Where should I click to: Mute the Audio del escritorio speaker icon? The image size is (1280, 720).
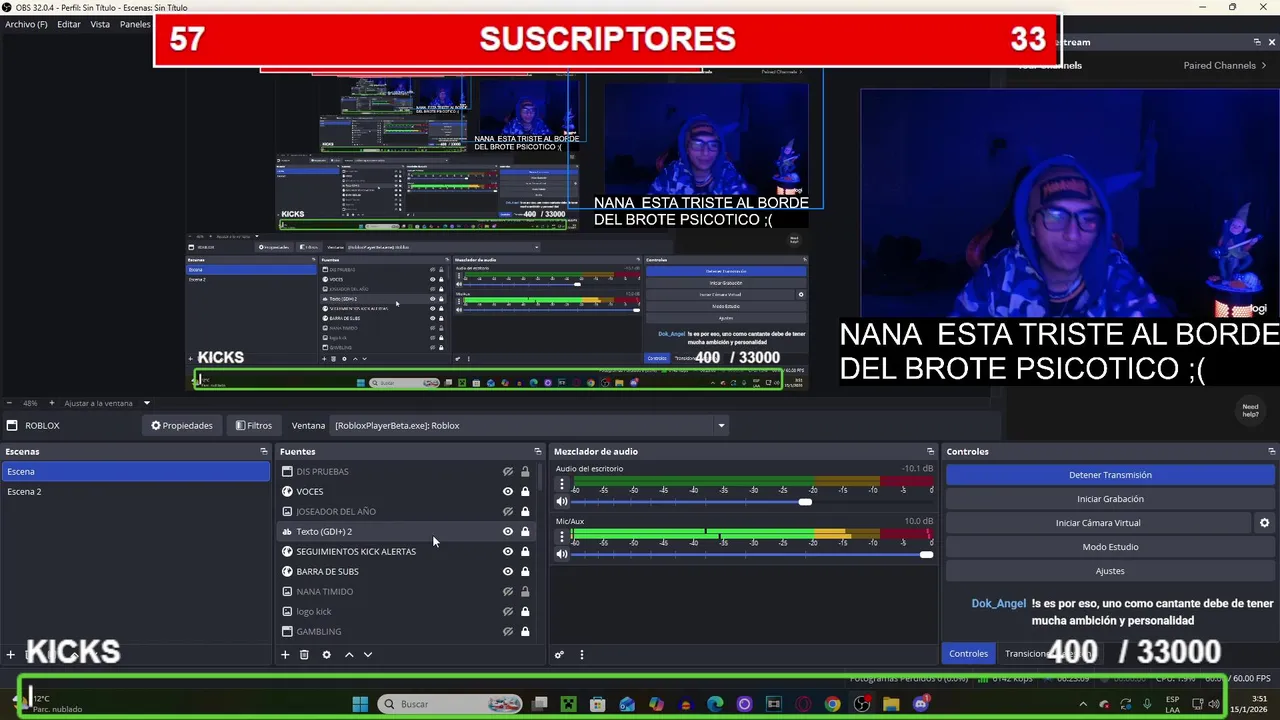[562, 502]
